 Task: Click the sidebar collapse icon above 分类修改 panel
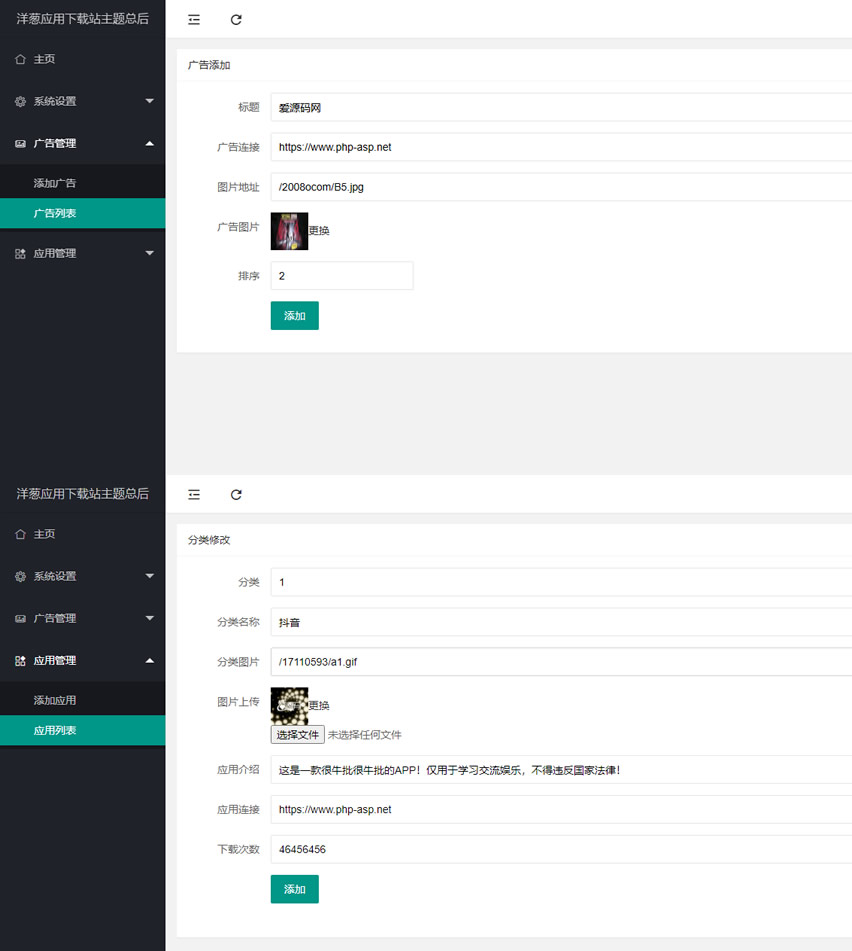(194, 495)
